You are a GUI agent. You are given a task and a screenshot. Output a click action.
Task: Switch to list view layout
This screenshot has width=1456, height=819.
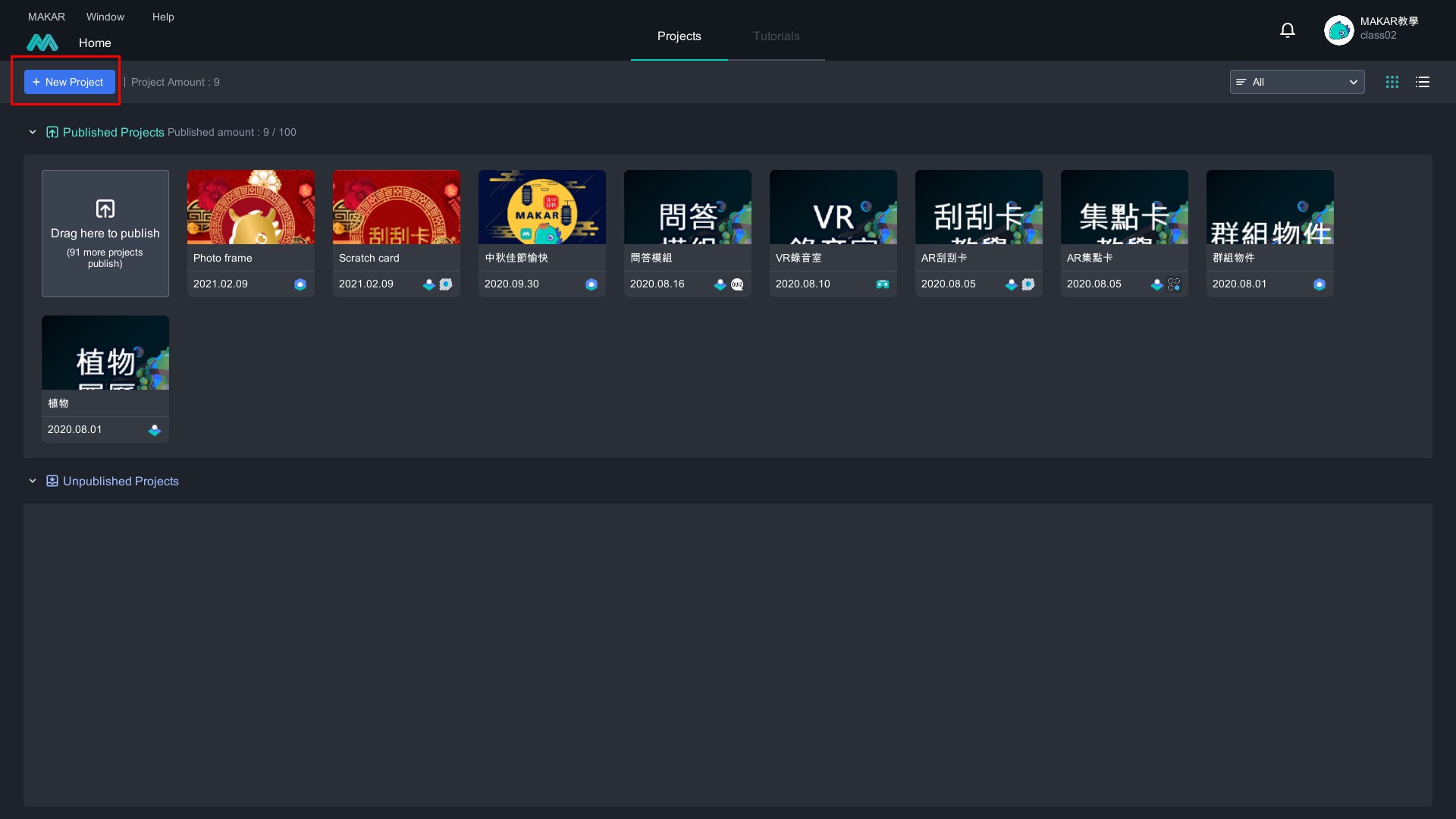click(1423, 82)
